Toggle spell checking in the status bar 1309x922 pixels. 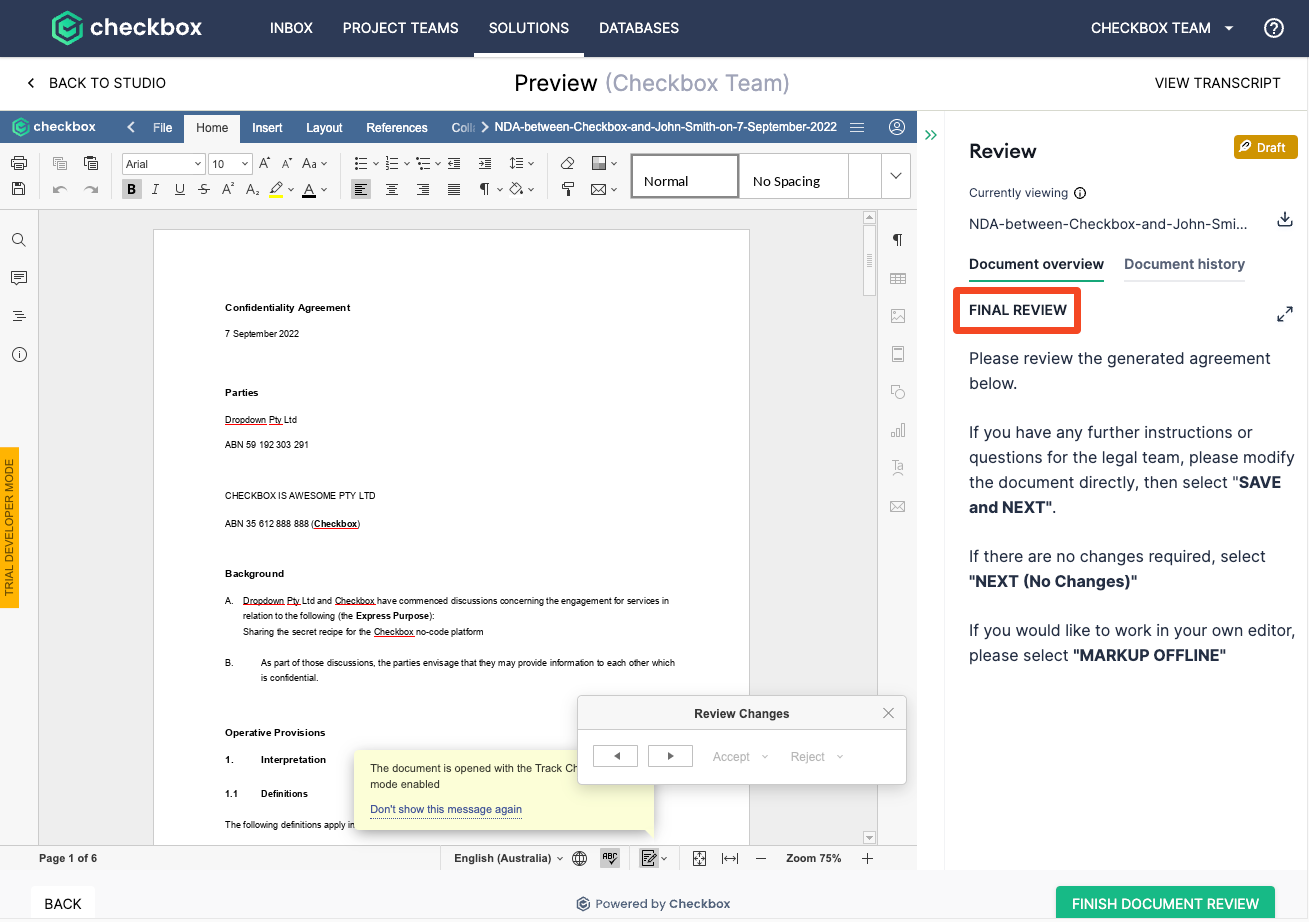610,858
